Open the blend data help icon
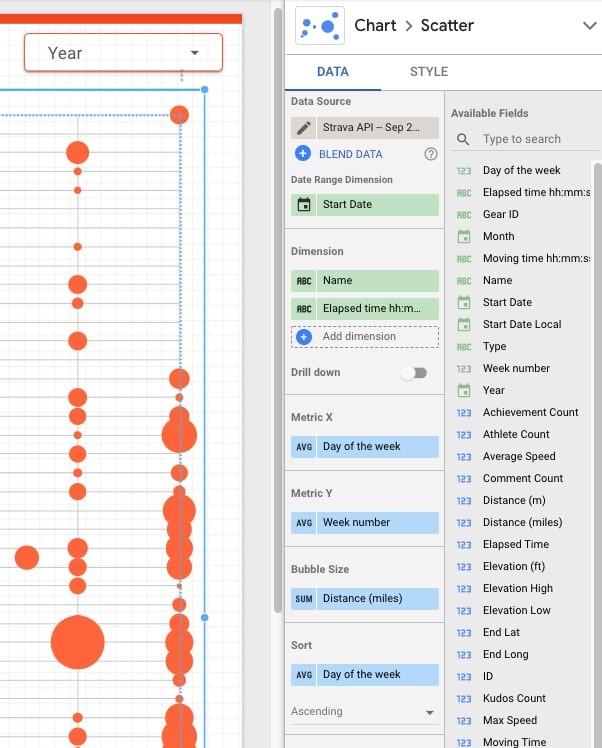This screenshot has width=602, height=748. [x=431, y=154]
